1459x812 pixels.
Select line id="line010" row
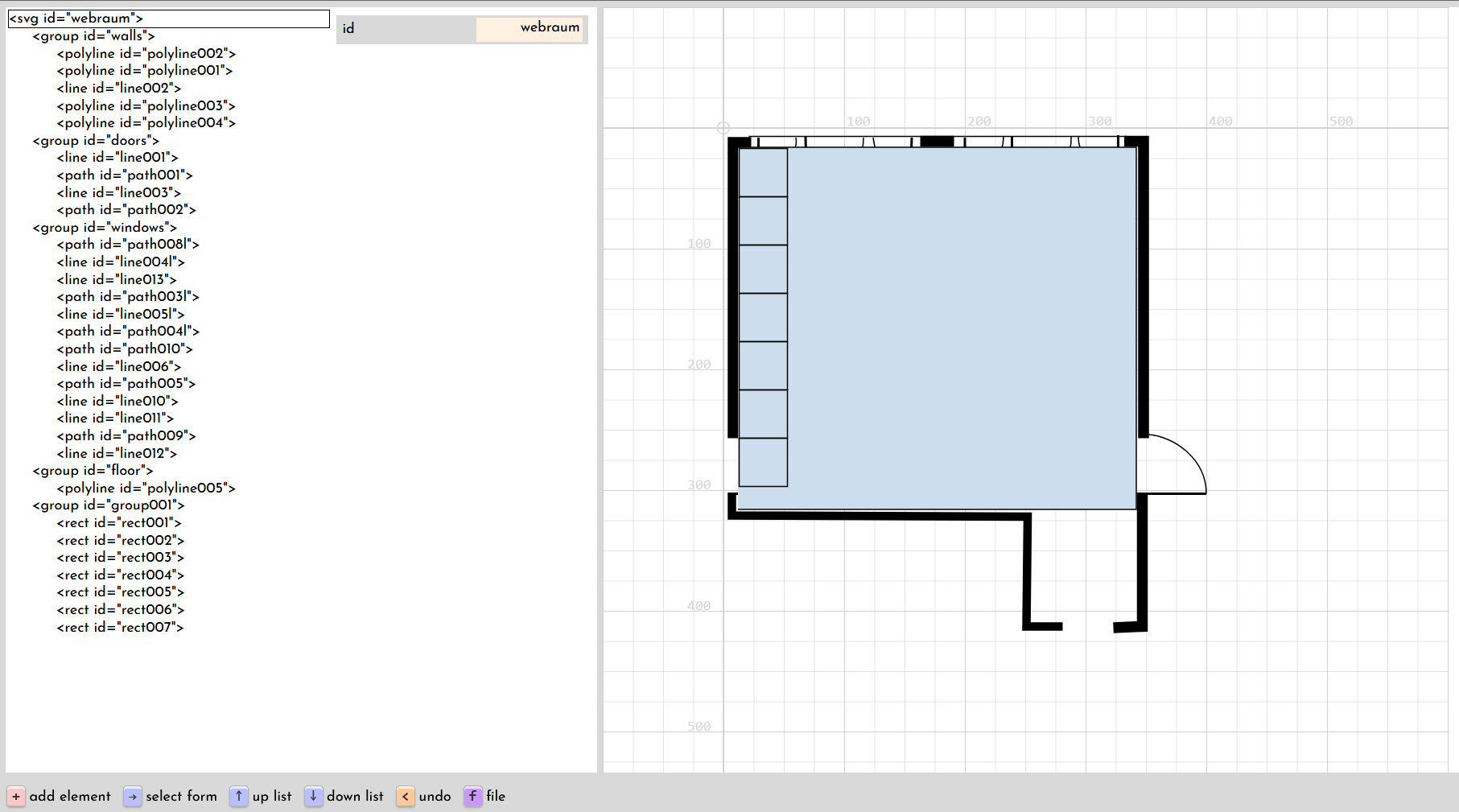pos(117,402)
